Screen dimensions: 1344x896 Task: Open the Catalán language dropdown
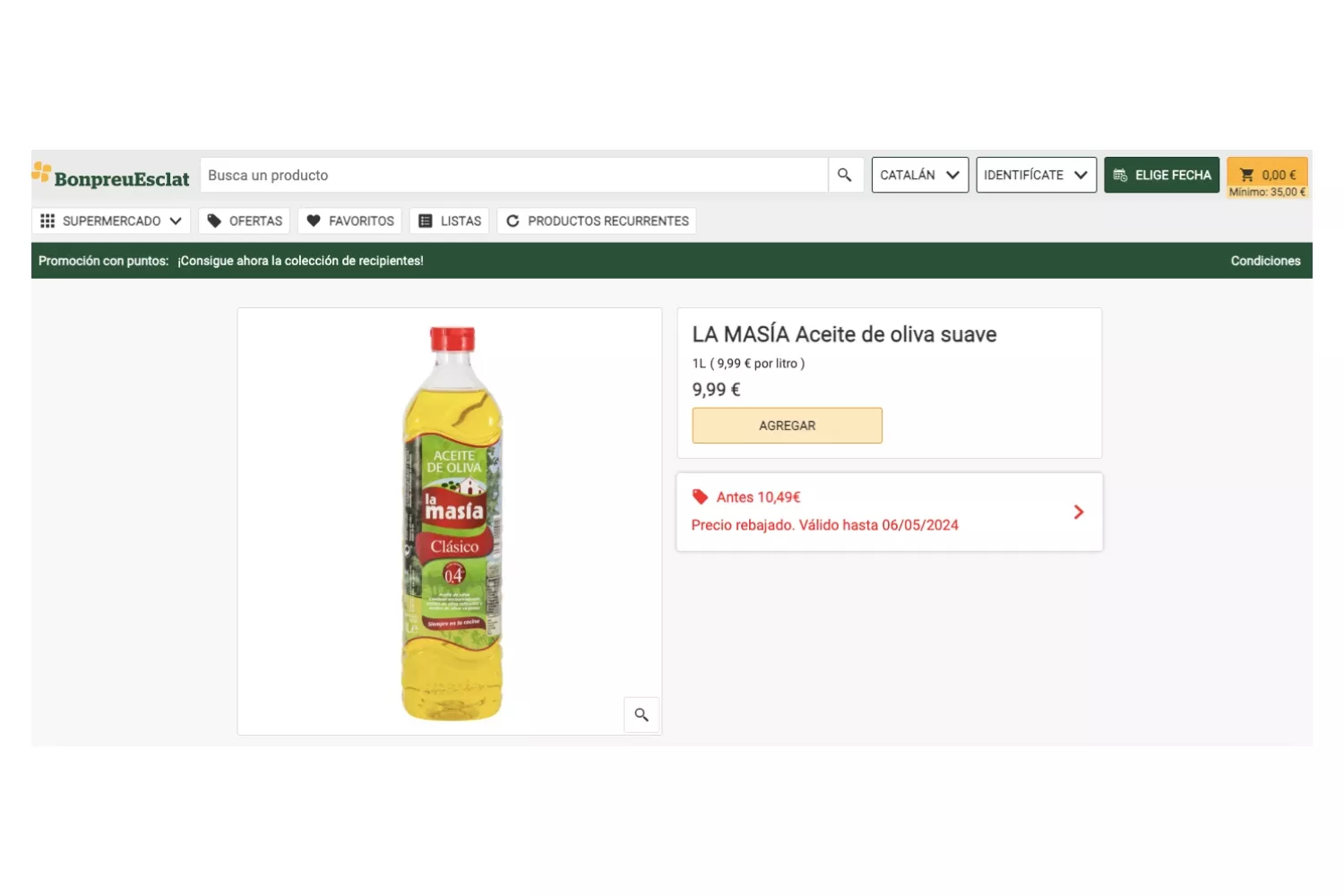(919, 175)
